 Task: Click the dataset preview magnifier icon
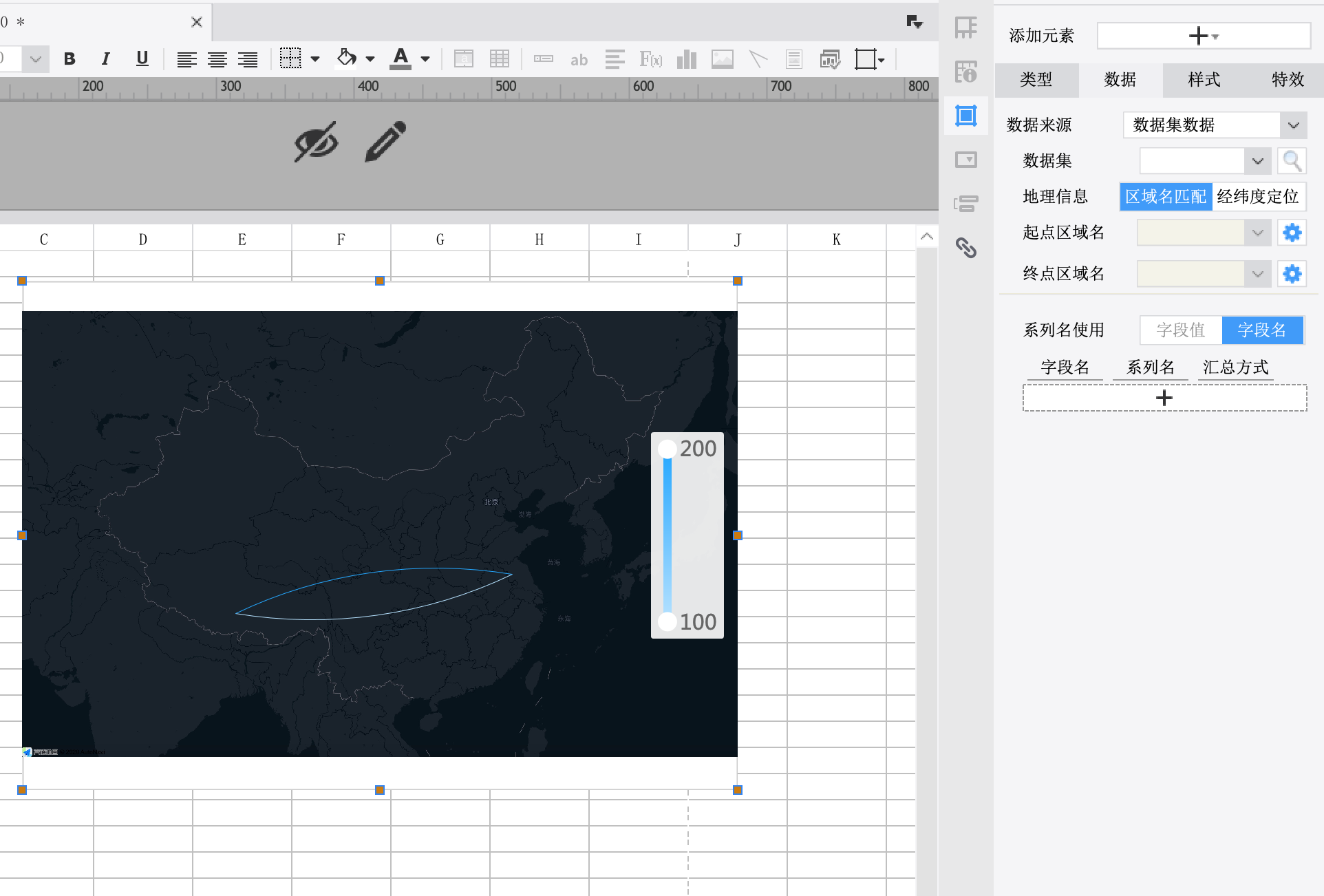pyautogui.click(x=1292, y=161)
